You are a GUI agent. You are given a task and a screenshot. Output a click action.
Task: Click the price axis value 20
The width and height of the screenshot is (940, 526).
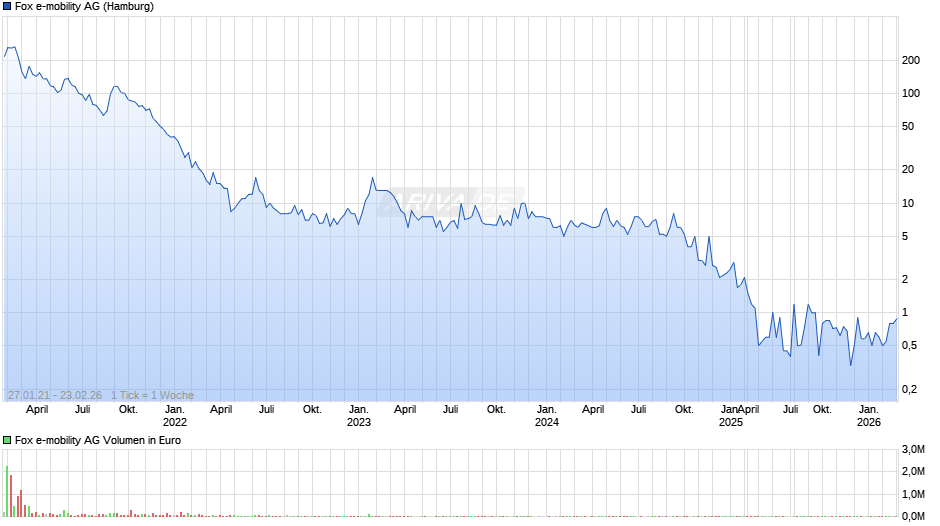click(x=908, y=170)
